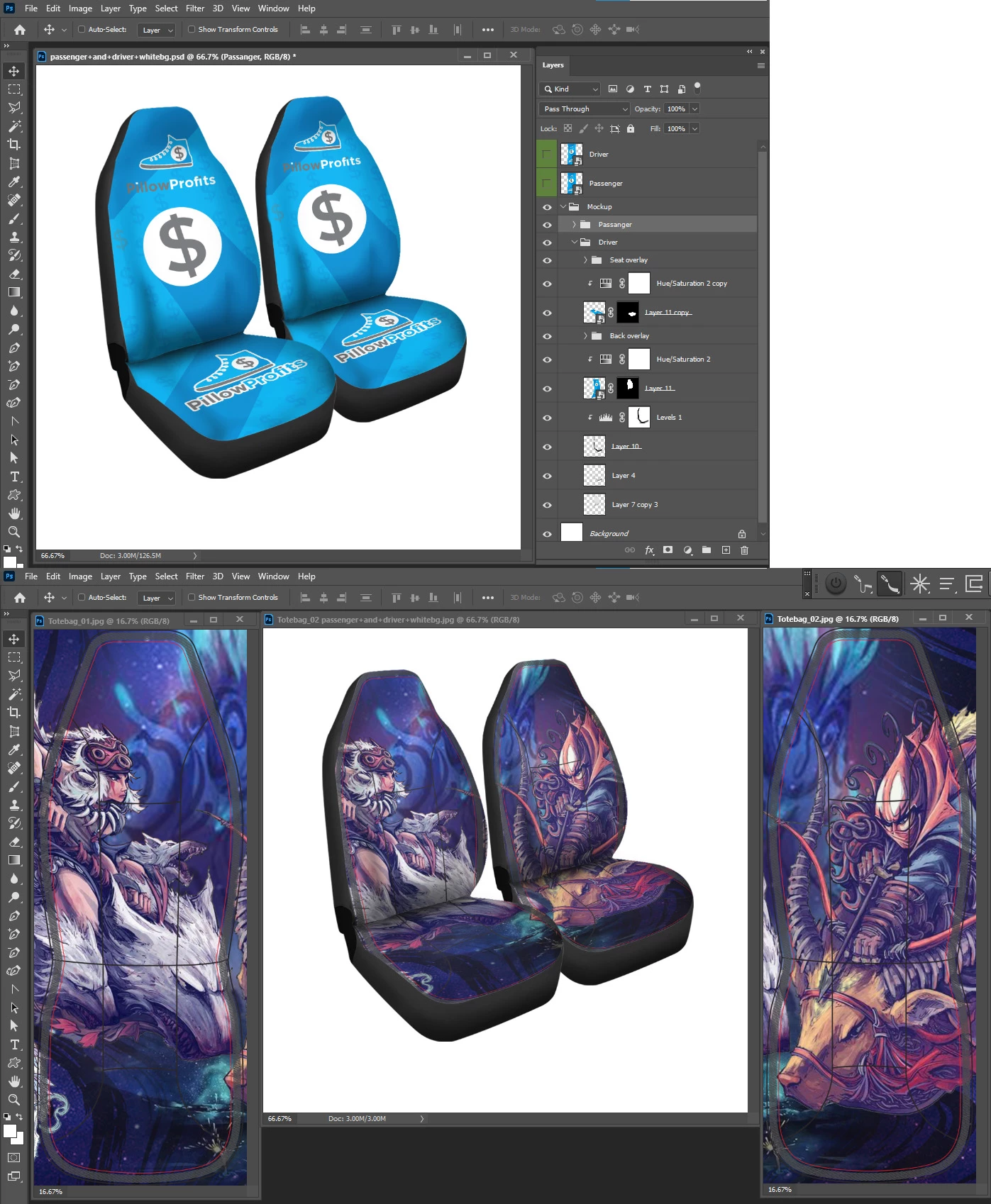Select the Horizontal Type tool in the passenger+and+driver.psd window
The height and width of the screenshot is (1204, 991).
pyautogui.click(x=13, y=476)
